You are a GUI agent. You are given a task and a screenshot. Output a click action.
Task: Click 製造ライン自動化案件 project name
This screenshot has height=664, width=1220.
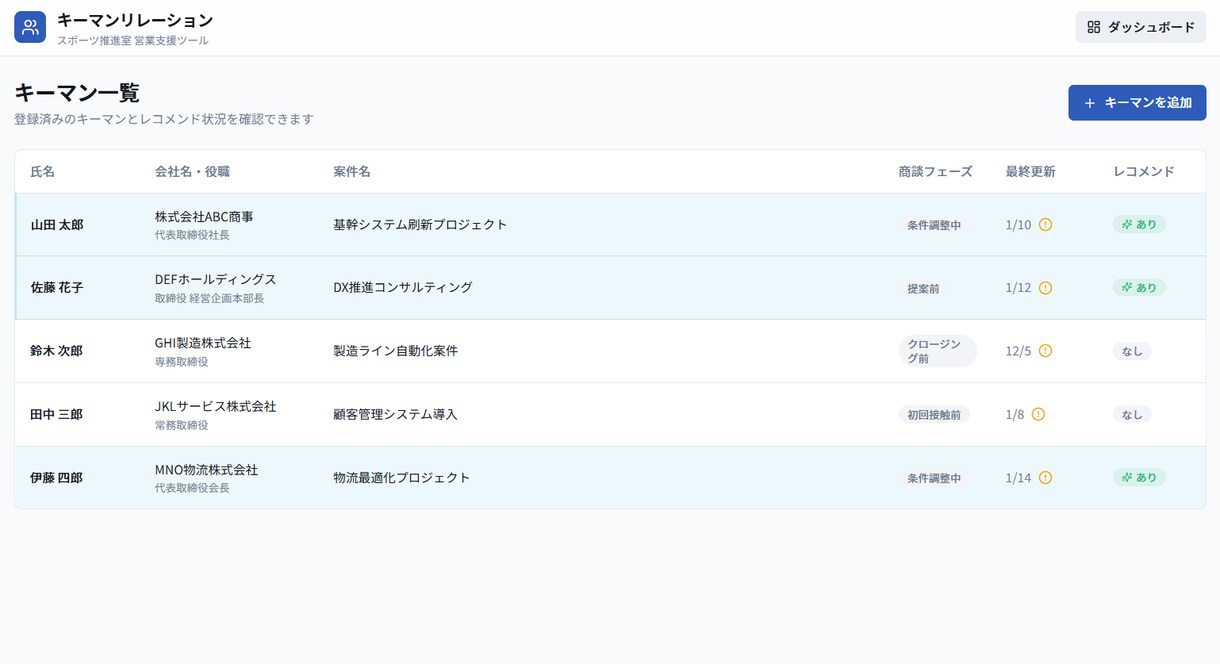396,351
